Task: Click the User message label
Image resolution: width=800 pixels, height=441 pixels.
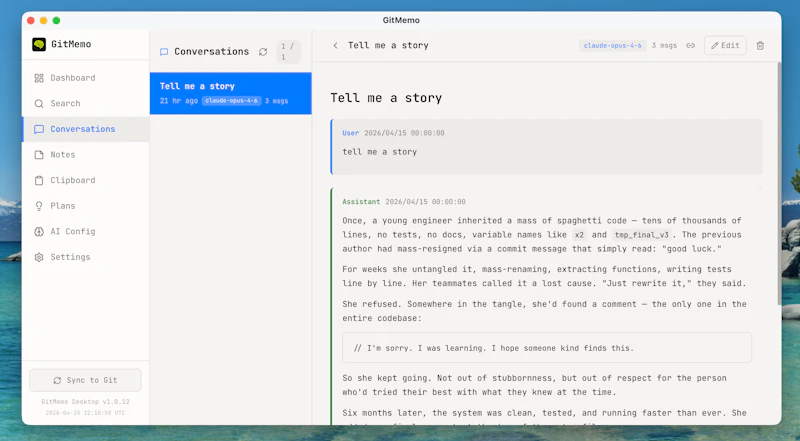Action: [x=351, y=133]
